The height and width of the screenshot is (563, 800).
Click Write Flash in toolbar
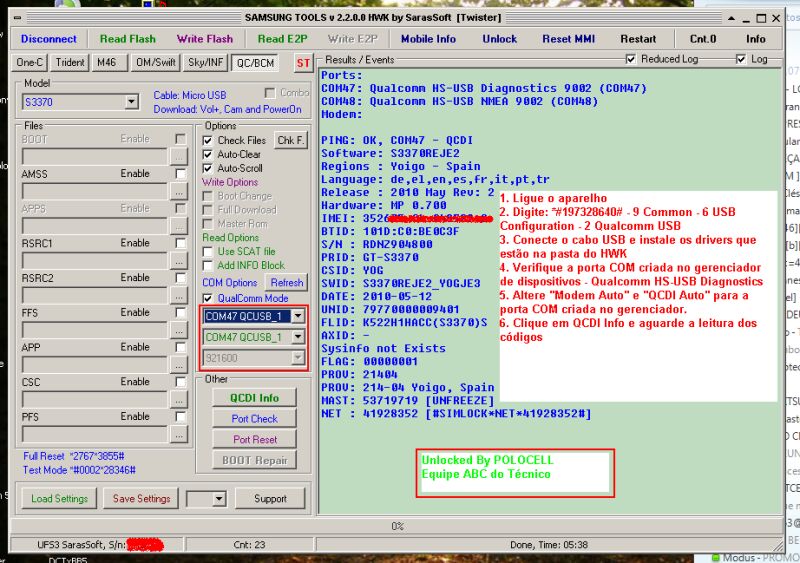(205, 39)
